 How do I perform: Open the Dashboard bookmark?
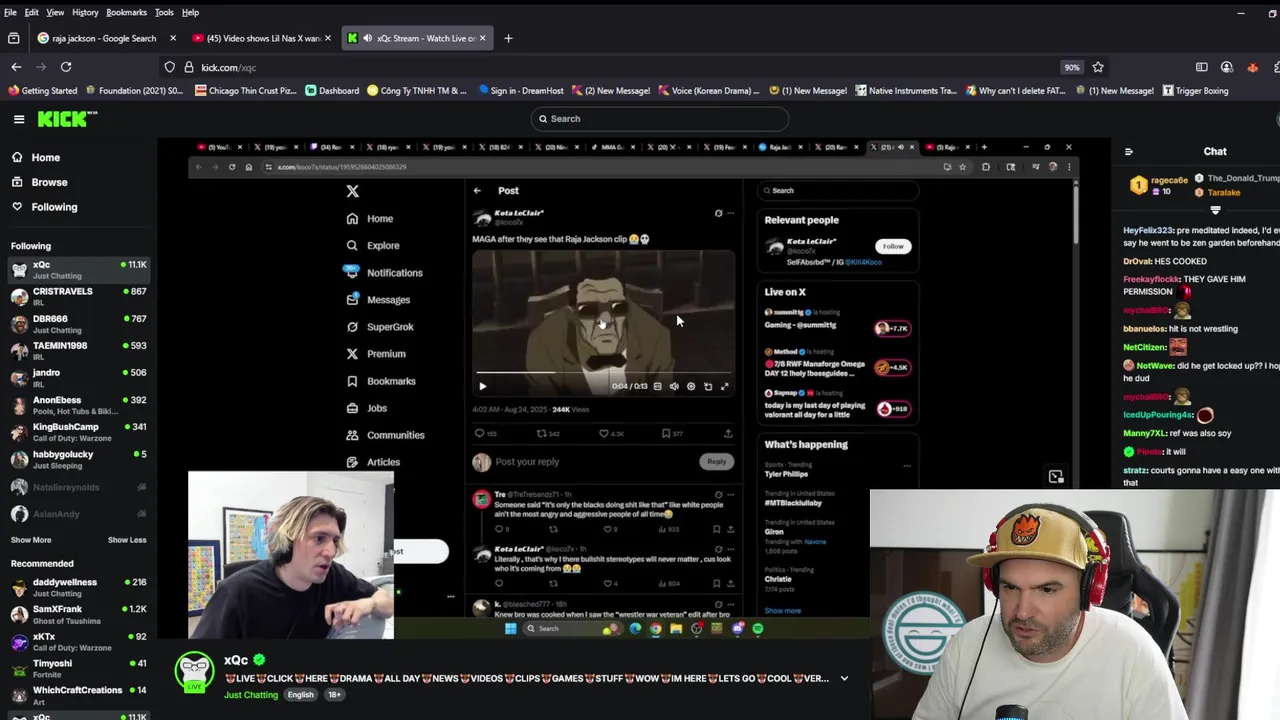point(332,91)
